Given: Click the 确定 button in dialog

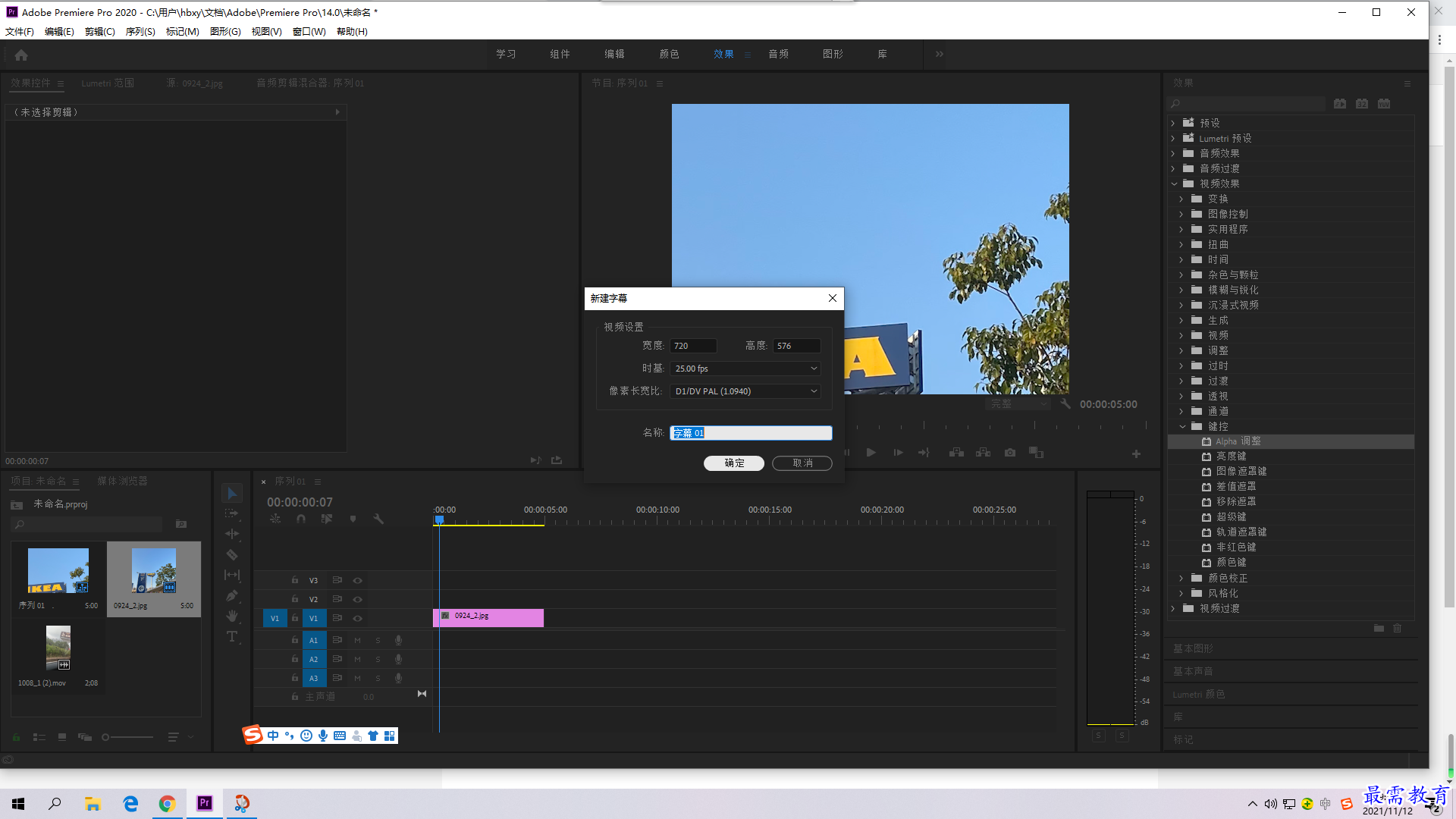Looking at the screenshot, I should point(733,463).
